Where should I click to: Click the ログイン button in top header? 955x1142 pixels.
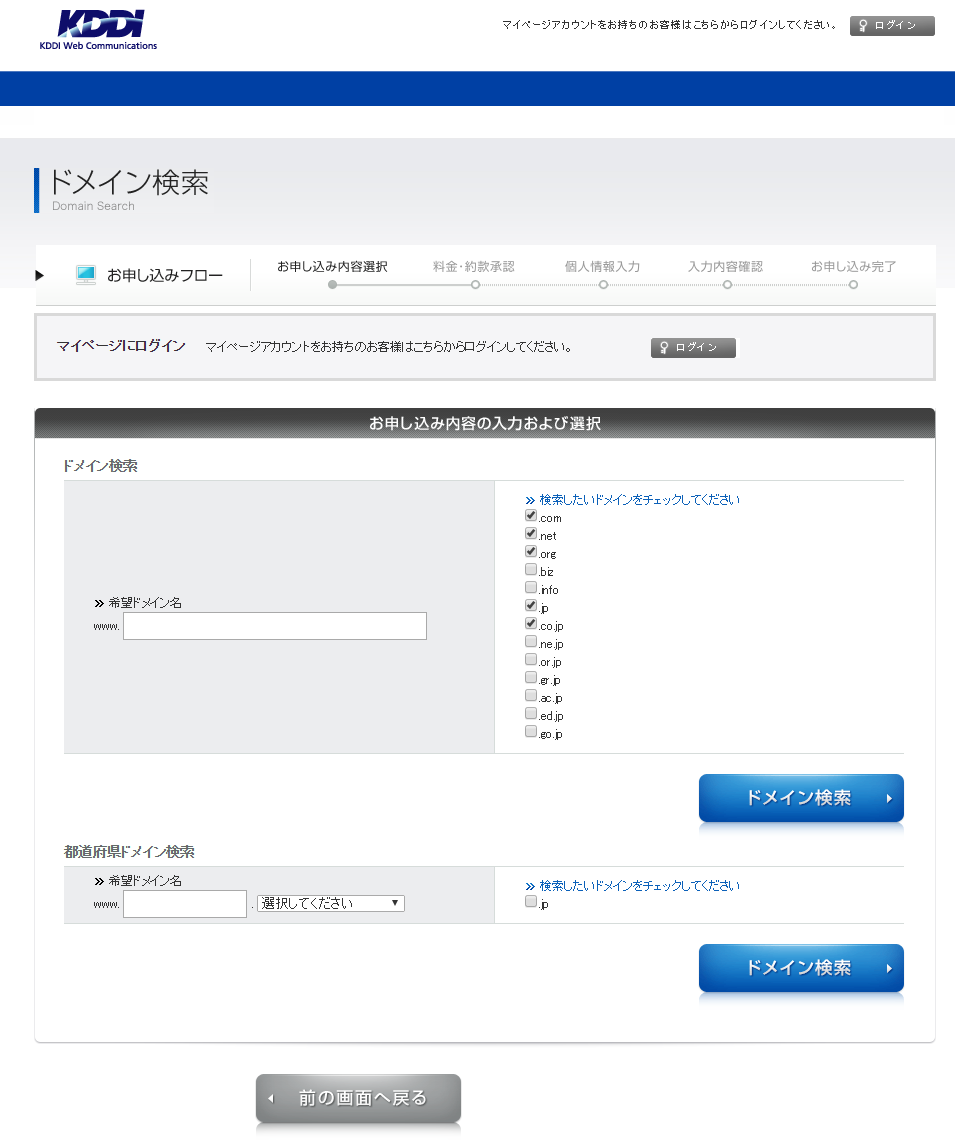[892, 26]
